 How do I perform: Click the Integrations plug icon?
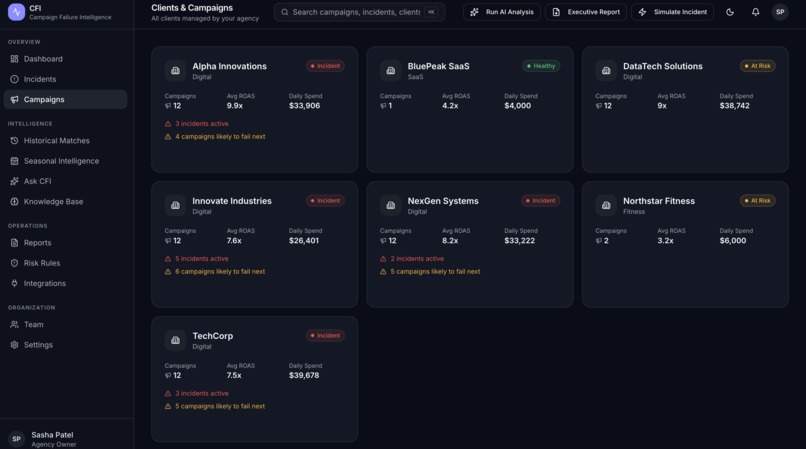point(14,283)
